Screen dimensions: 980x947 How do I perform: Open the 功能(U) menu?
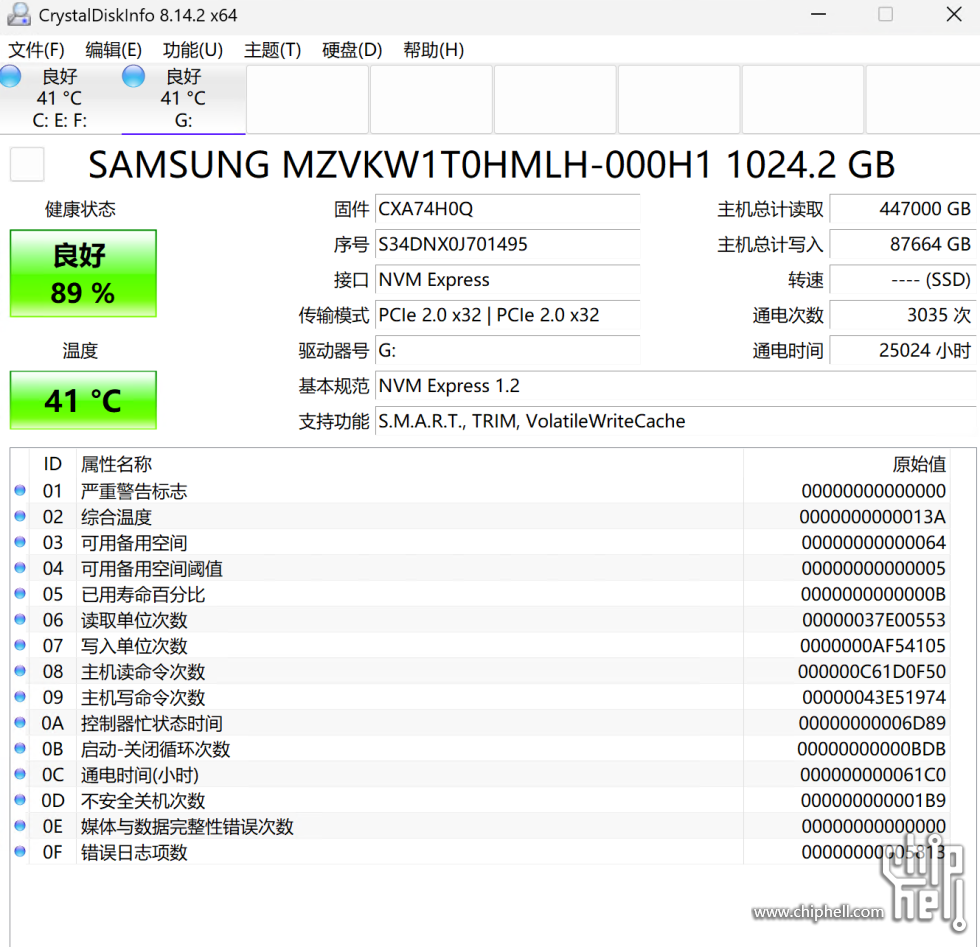192,50
